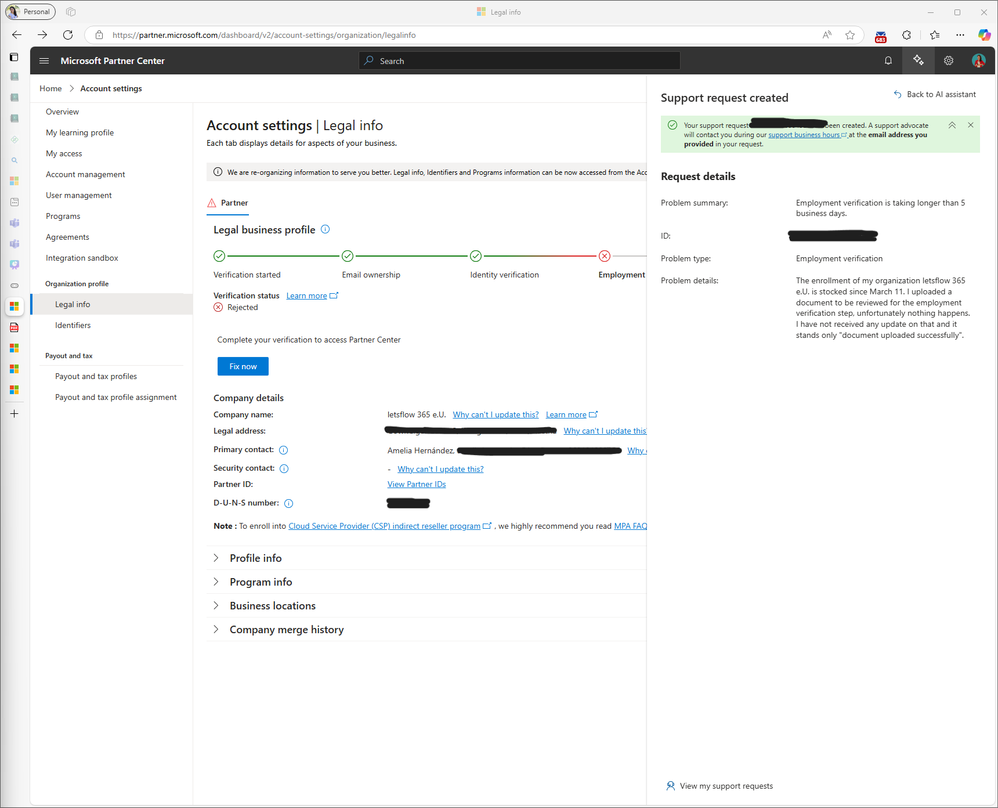Open Payout and tax profile assignment
The height and width of the screenshot is (808, 998).
click(116, 397)
